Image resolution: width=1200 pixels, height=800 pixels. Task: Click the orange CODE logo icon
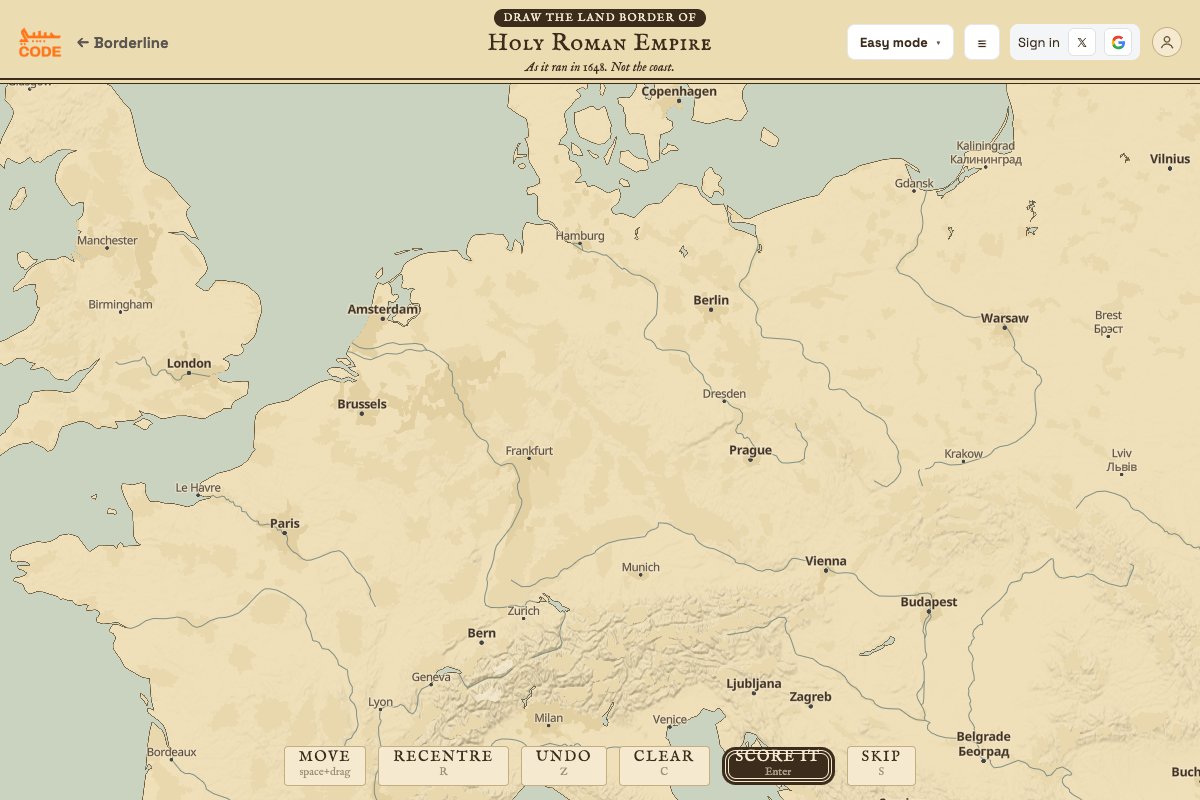[x=40, y=42]
